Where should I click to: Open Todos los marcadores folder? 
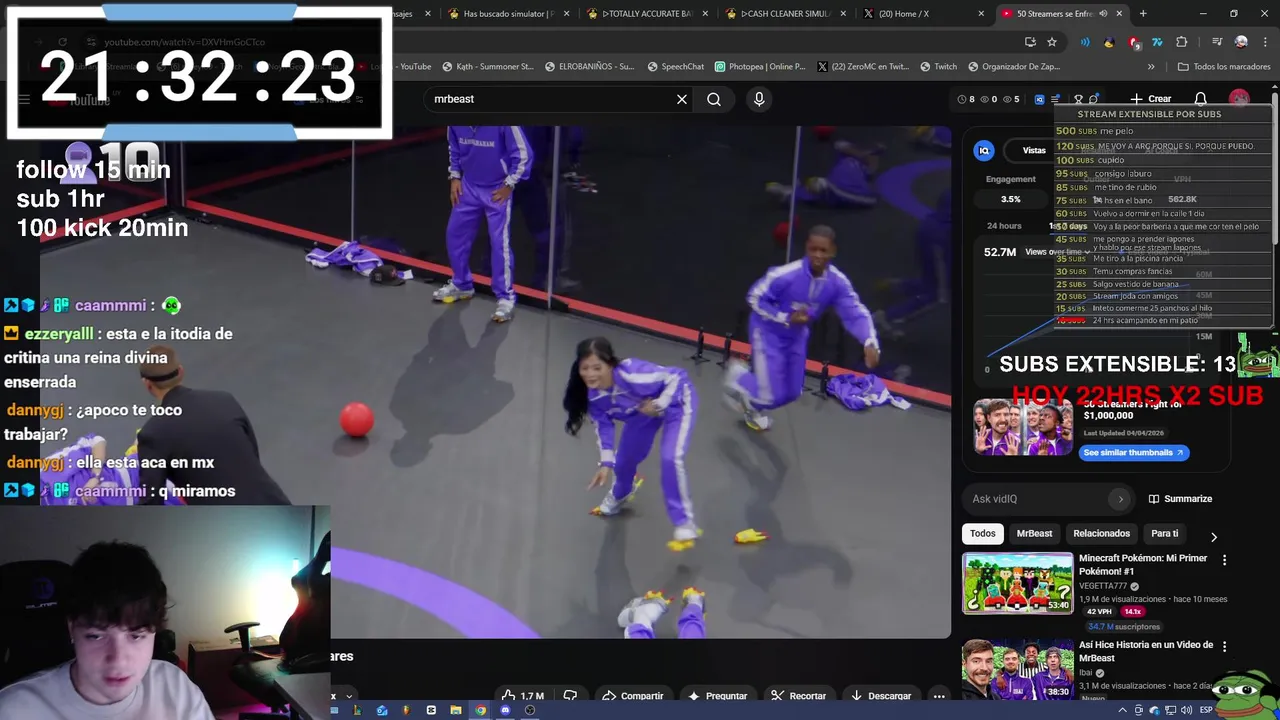1224,67
